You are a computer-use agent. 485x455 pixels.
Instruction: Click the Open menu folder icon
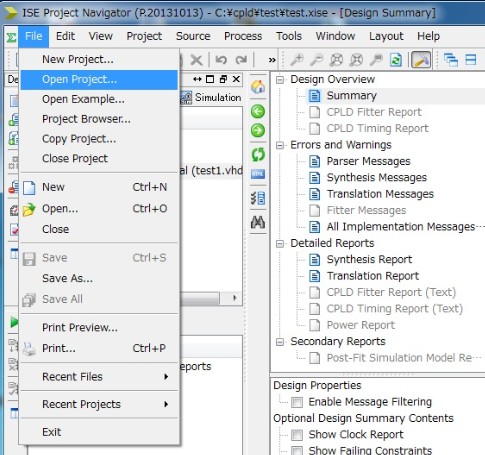(29, 210)
